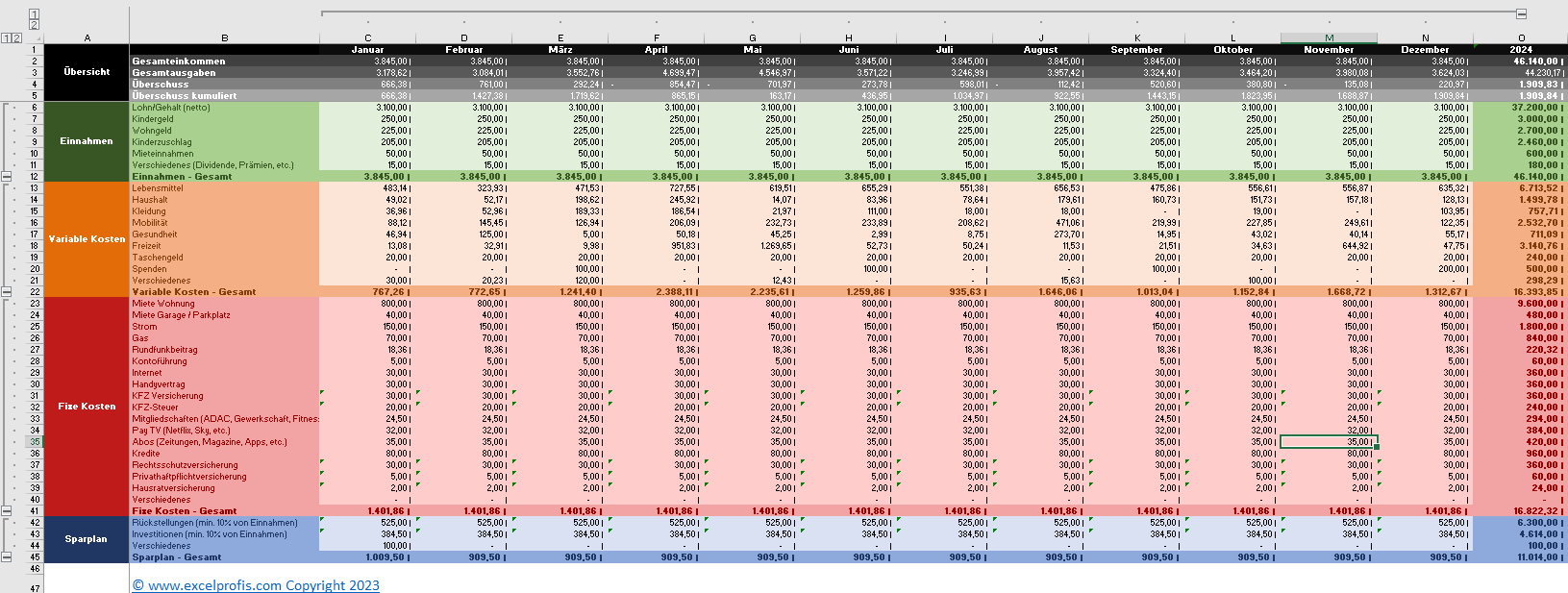The width and height of the screenshot is (1568, 593).
Task: Collapse the monthly columns group
Action: (x=1521, y=13)
